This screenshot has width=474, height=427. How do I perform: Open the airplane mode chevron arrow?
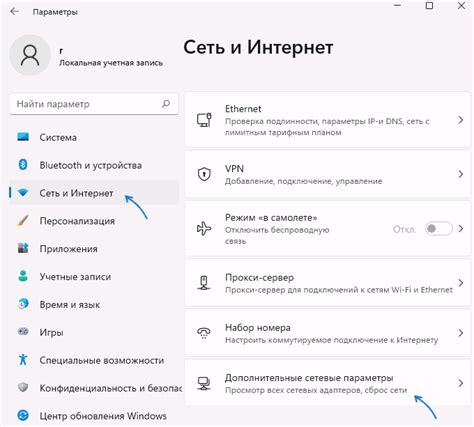461,229
